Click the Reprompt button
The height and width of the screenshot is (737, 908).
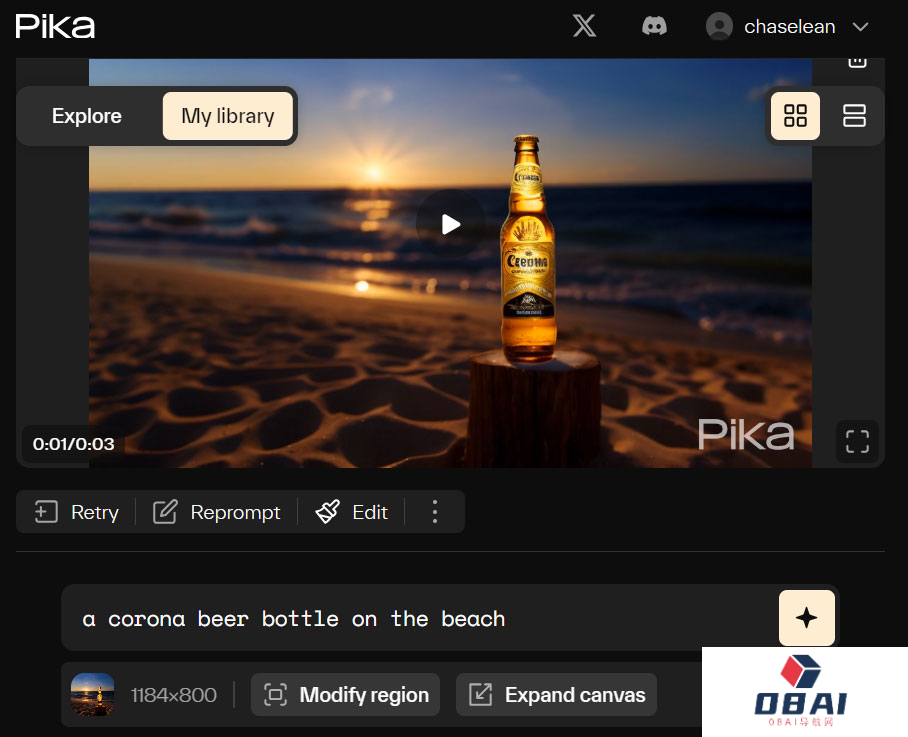(217, 512)
